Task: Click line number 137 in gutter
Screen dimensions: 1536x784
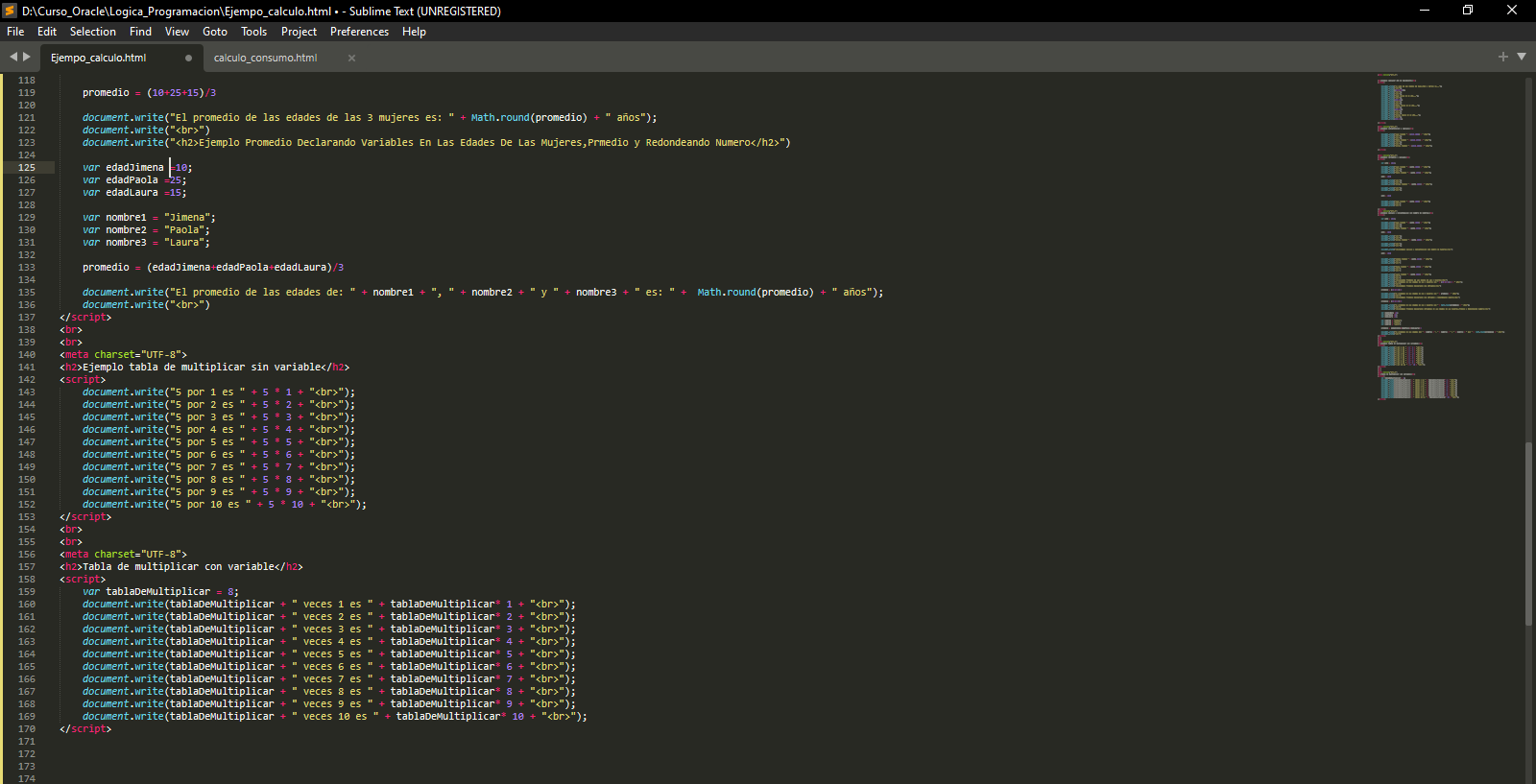Action: pyautogui.click(x=27, y=317)
